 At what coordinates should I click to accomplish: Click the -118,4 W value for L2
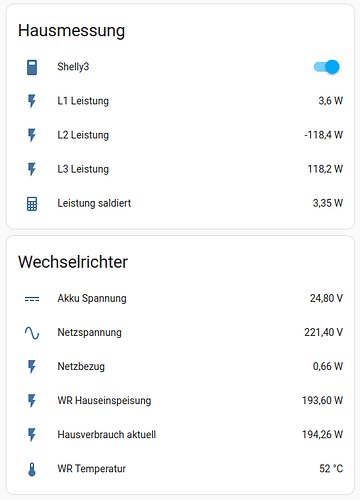point(323,135)
